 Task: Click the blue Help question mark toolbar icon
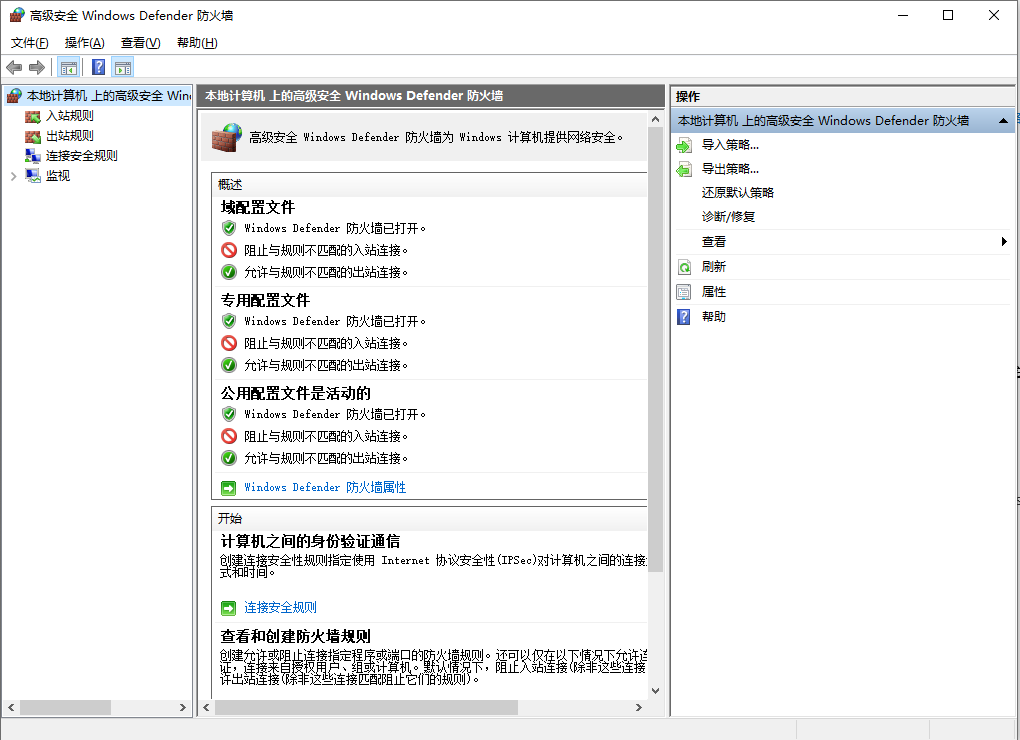tap(98, 67)
